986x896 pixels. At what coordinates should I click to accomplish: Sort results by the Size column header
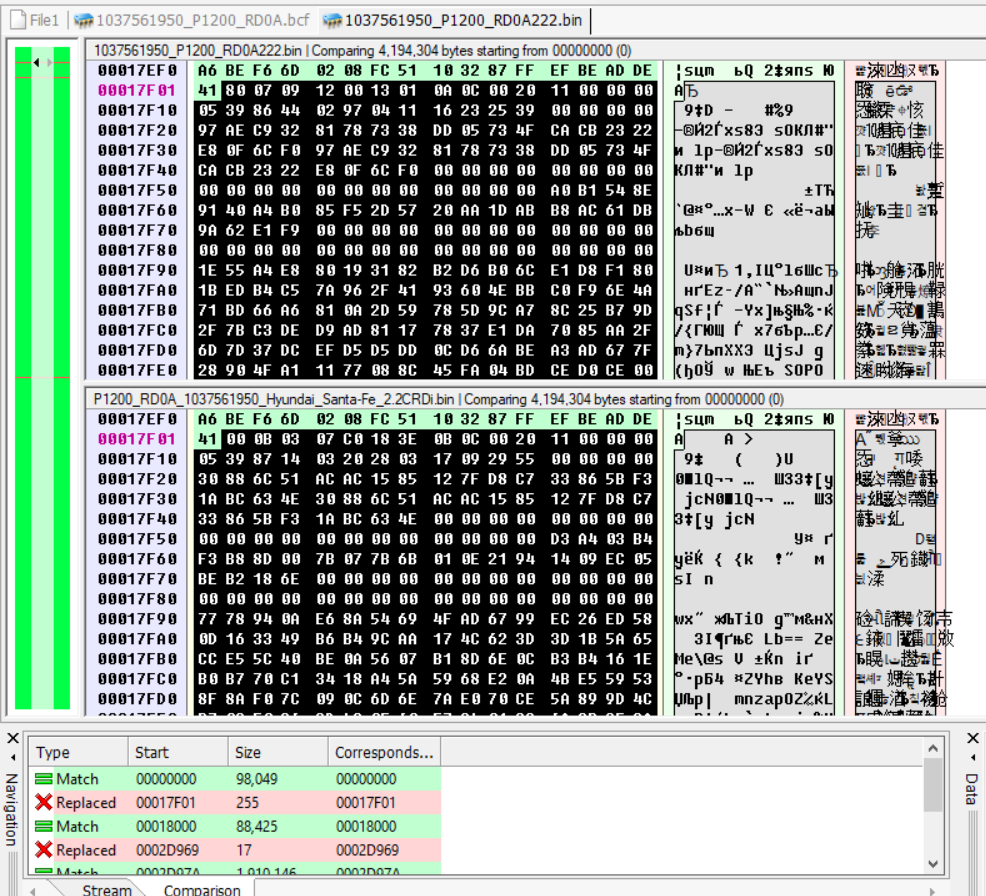278,752
